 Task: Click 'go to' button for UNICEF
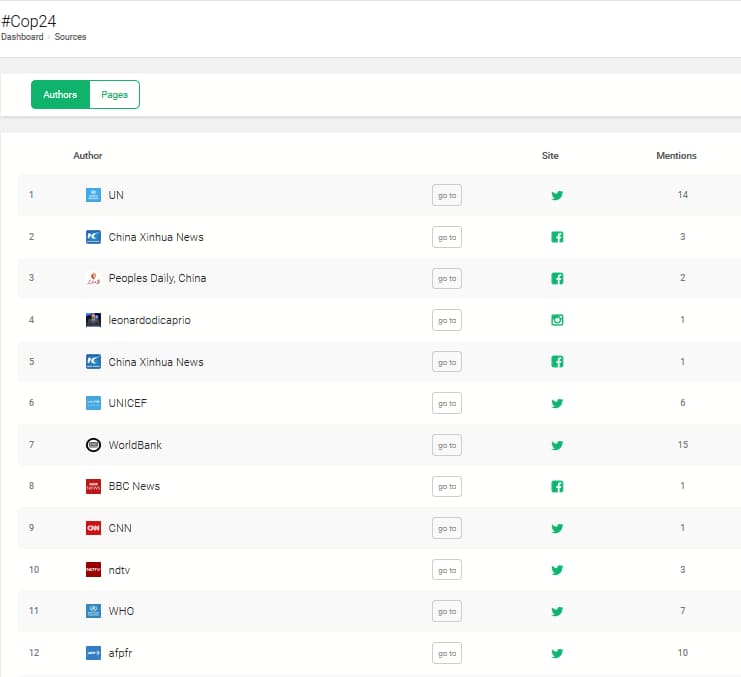point(447,403)
